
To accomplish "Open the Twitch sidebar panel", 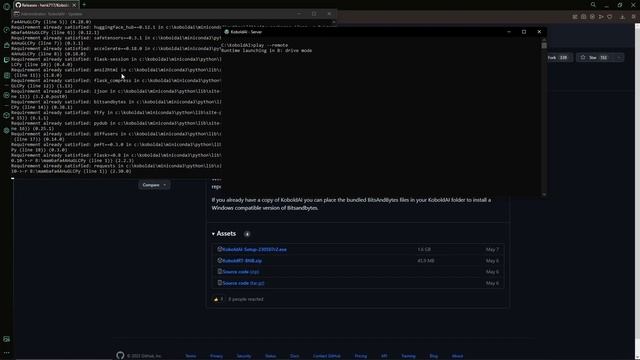I will click(x=6, y=60).
